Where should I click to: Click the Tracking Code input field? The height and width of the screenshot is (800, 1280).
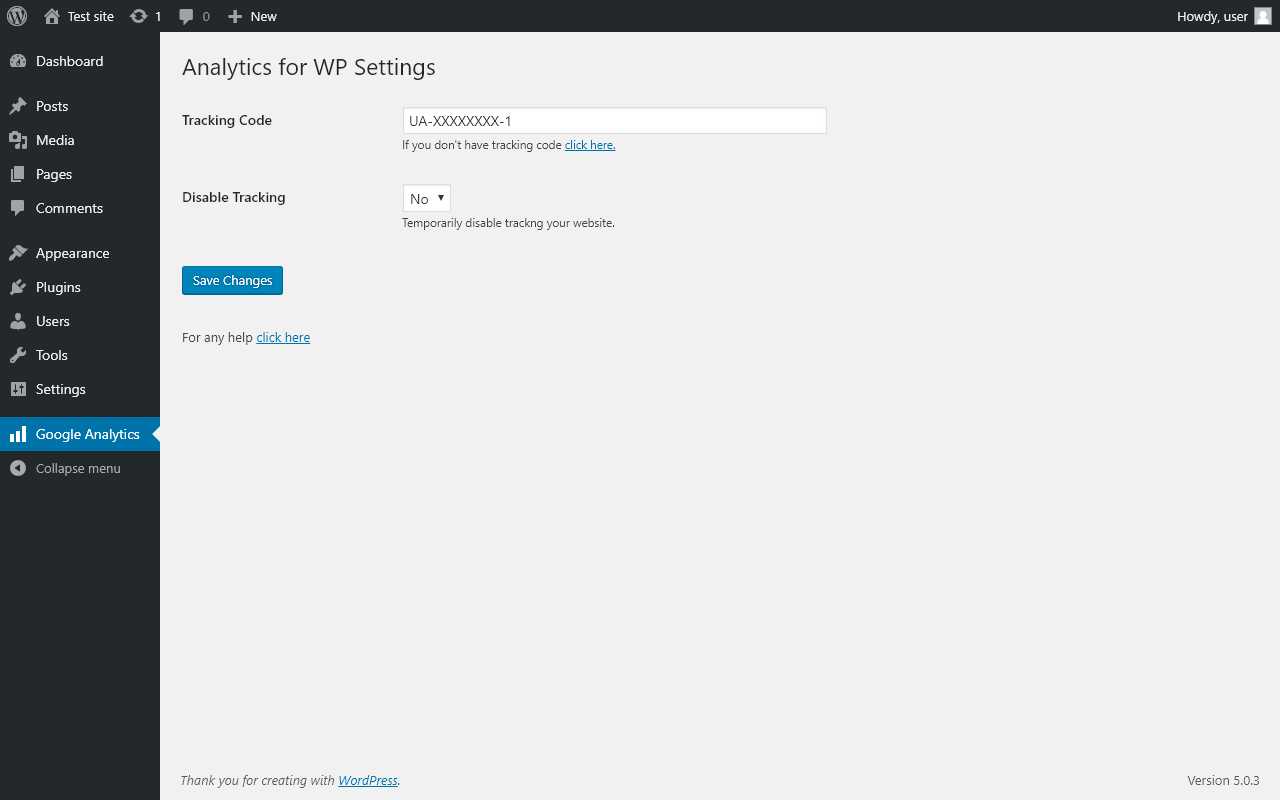pos(614,121)
